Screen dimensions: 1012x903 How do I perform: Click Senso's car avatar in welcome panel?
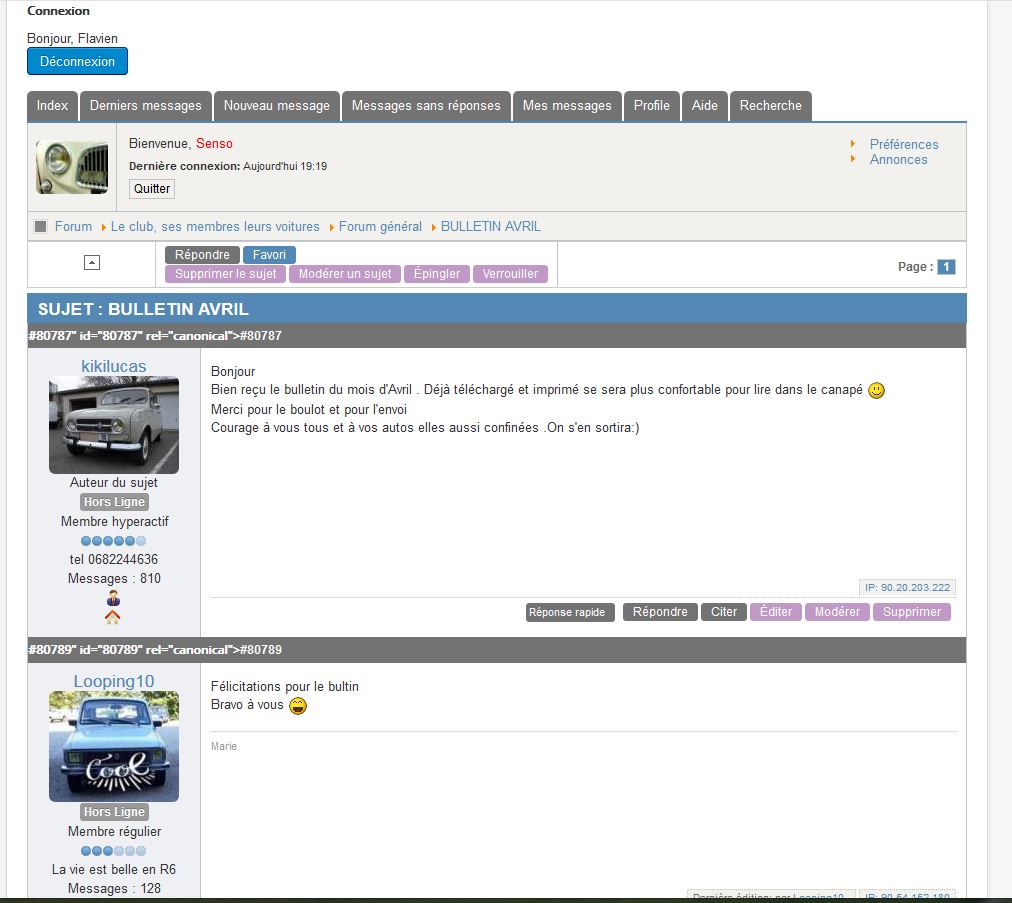72,167
